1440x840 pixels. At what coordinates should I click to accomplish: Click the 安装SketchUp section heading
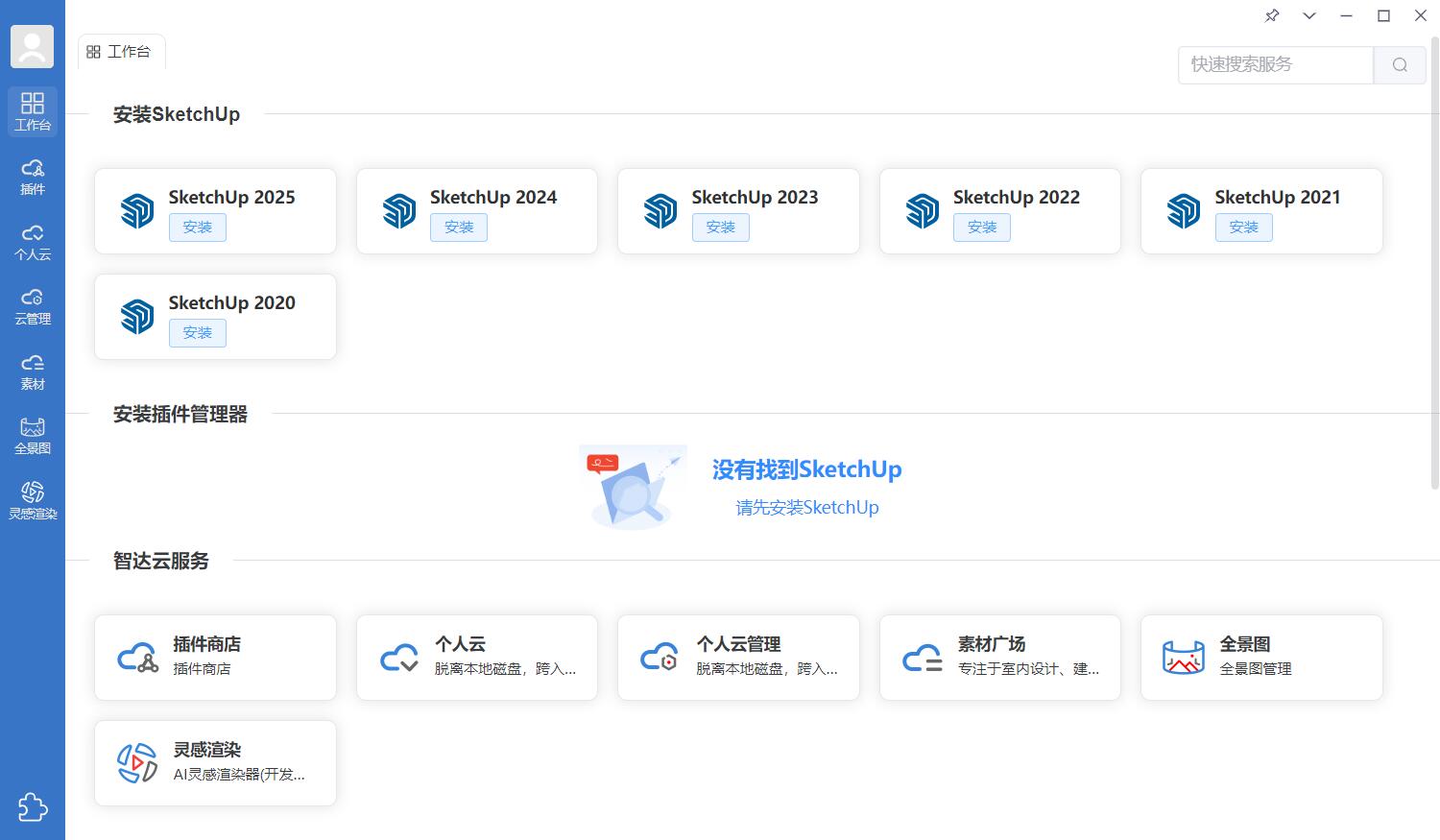177,114
